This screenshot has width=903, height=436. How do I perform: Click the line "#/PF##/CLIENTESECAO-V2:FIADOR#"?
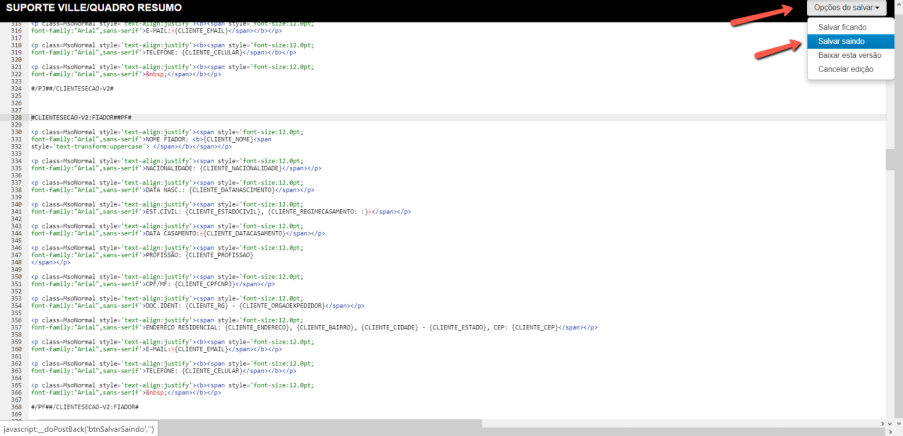[85, 407]
